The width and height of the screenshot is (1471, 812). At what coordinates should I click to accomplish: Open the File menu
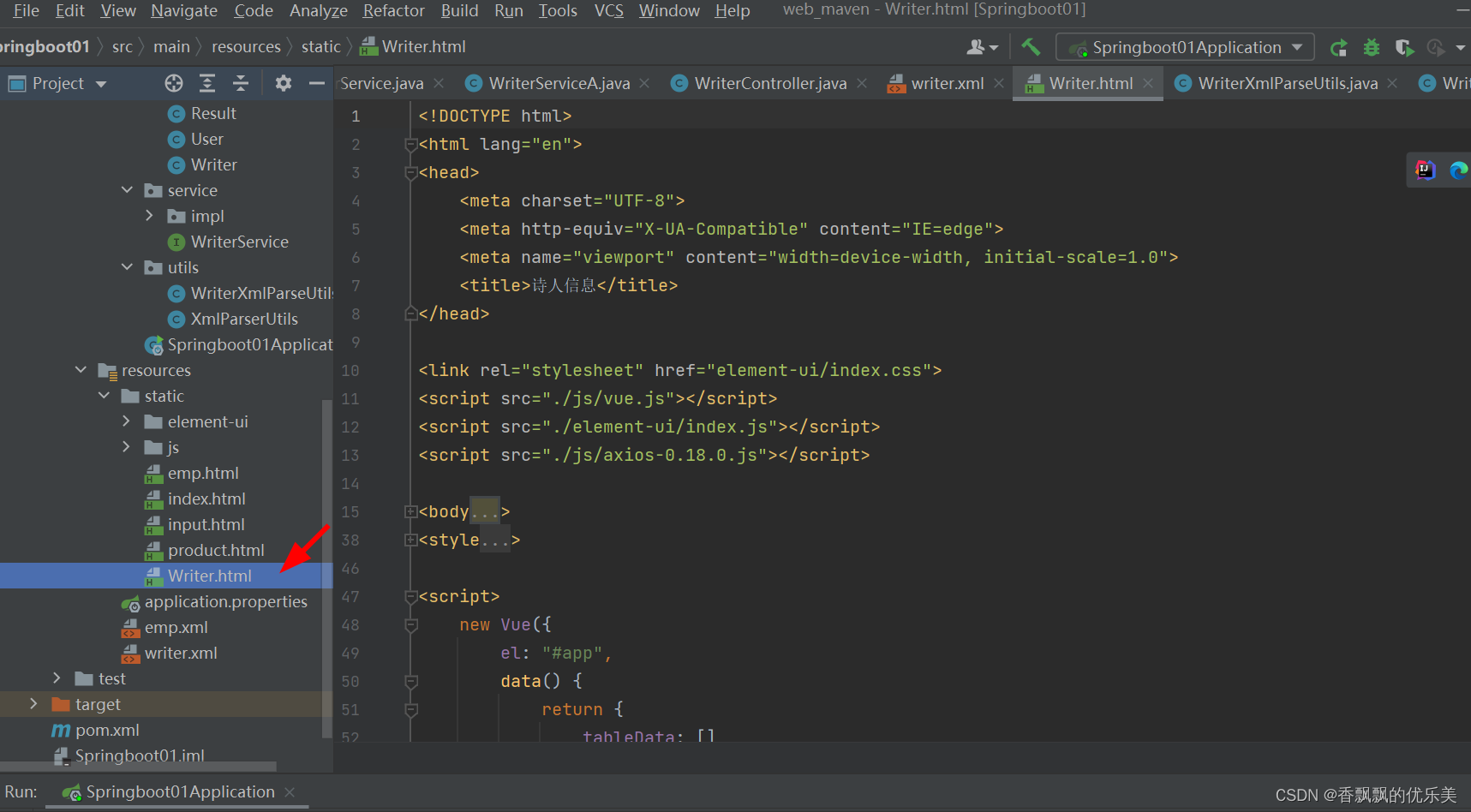pyautogui.click(x=26, y=10)
